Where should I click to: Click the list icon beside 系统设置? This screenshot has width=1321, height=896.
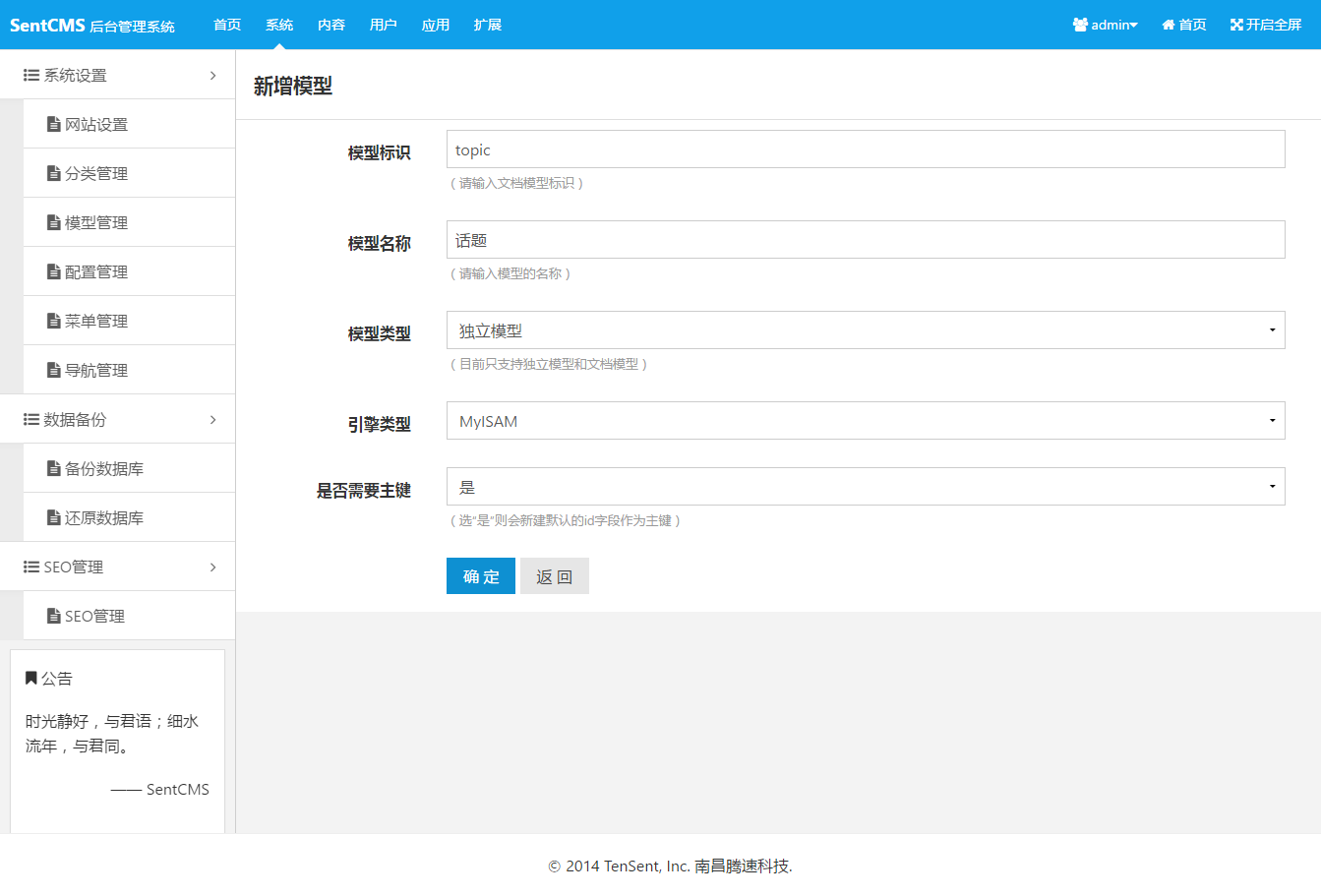31,75
